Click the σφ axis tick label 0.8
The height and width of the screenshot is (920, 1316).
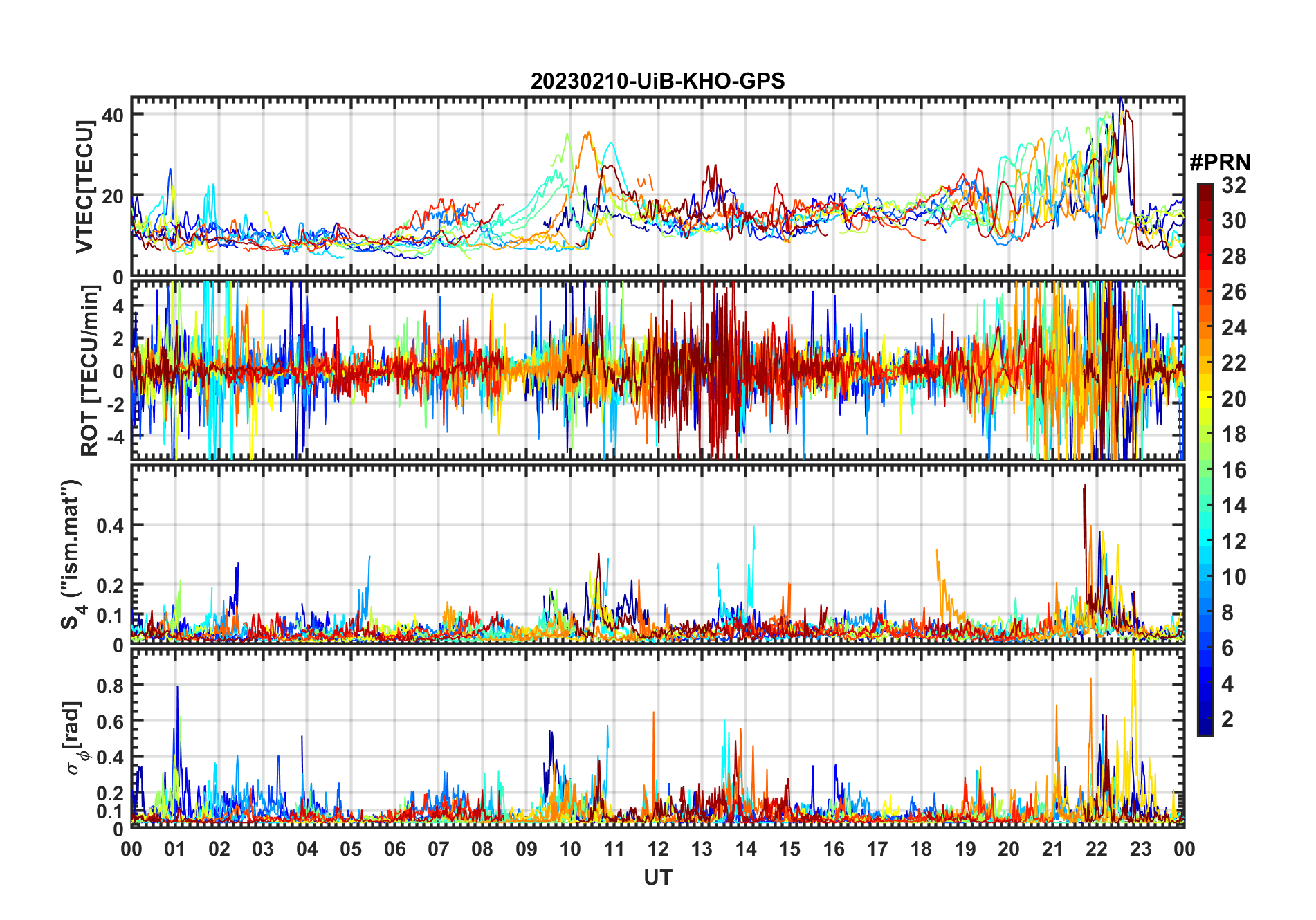(x=110, y=686)
